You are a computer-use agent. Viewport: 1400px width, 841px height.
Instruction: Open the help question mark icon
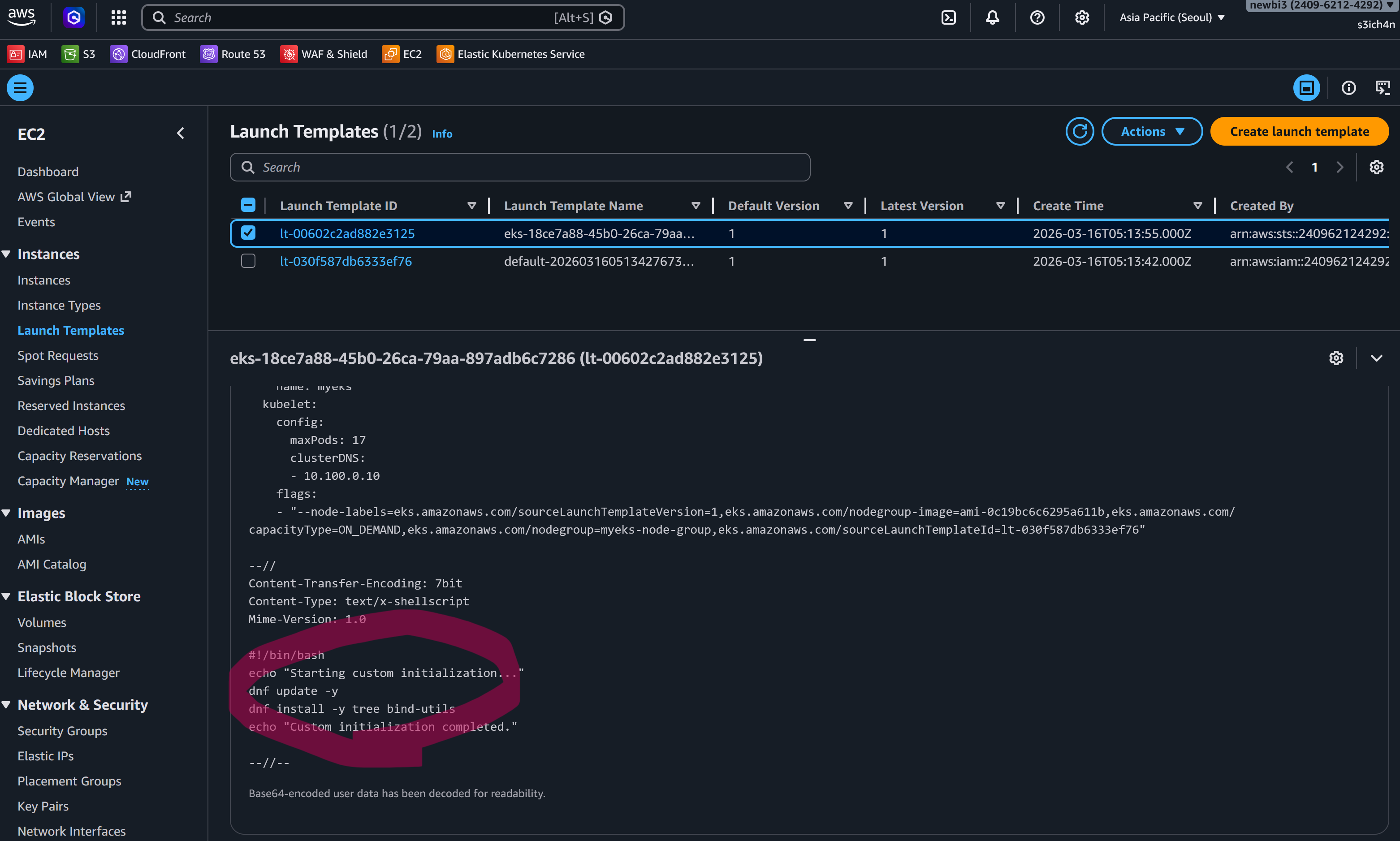(x=1037, y=17)
